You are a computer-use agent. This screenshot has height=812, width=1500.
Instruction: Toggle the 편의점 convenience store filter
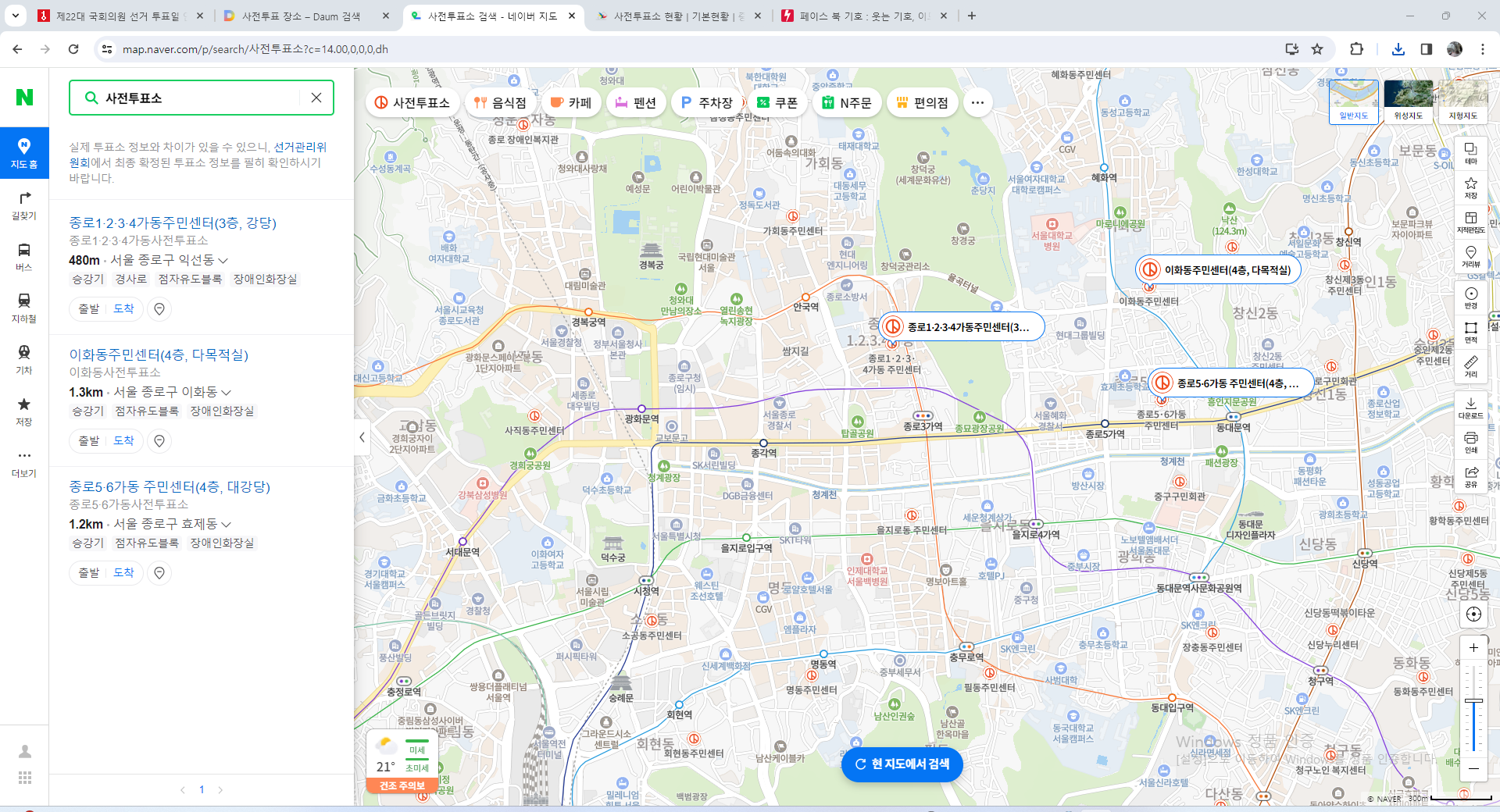922,101
